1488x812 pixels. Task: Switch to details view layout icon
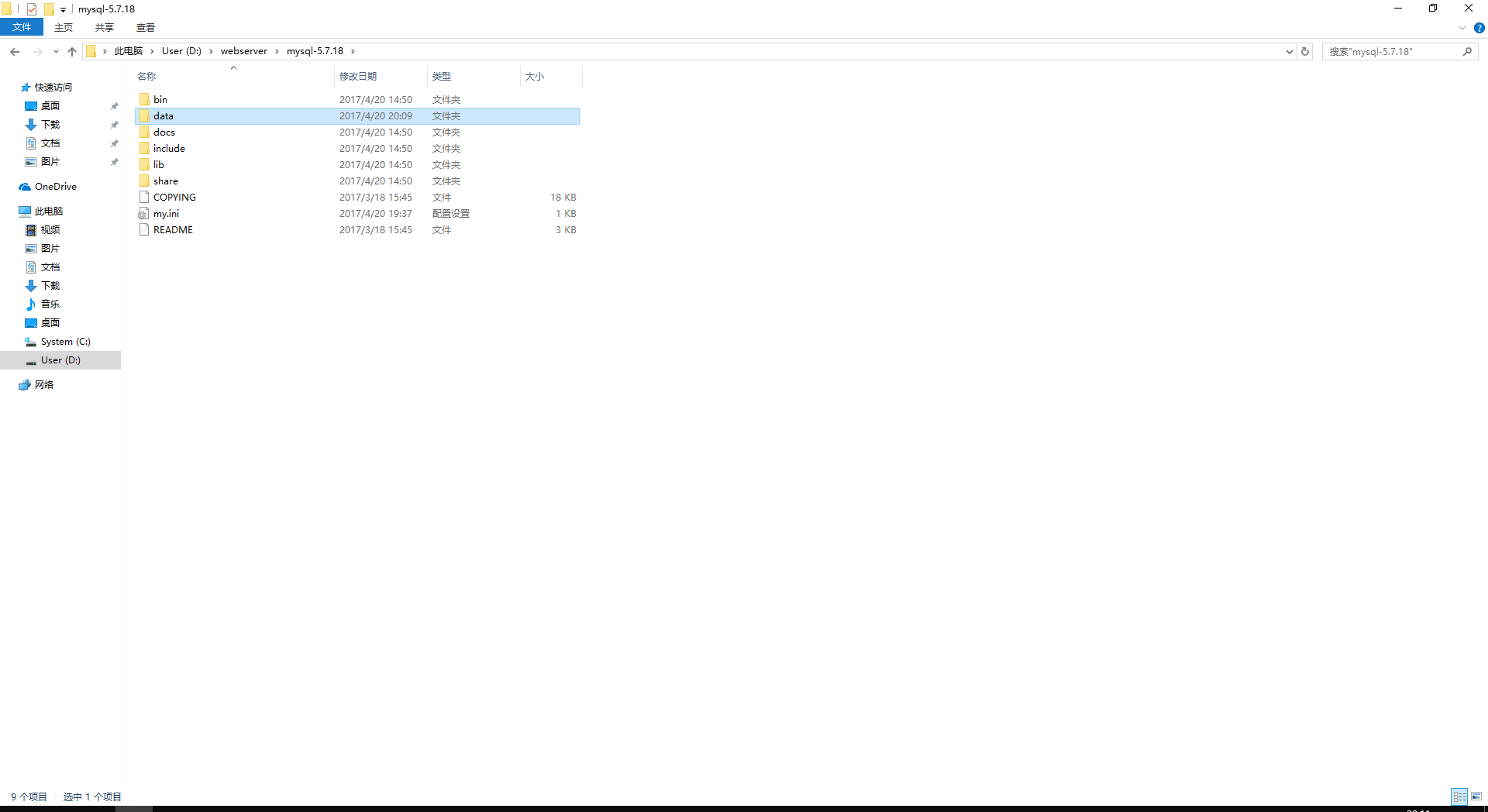1459,797
